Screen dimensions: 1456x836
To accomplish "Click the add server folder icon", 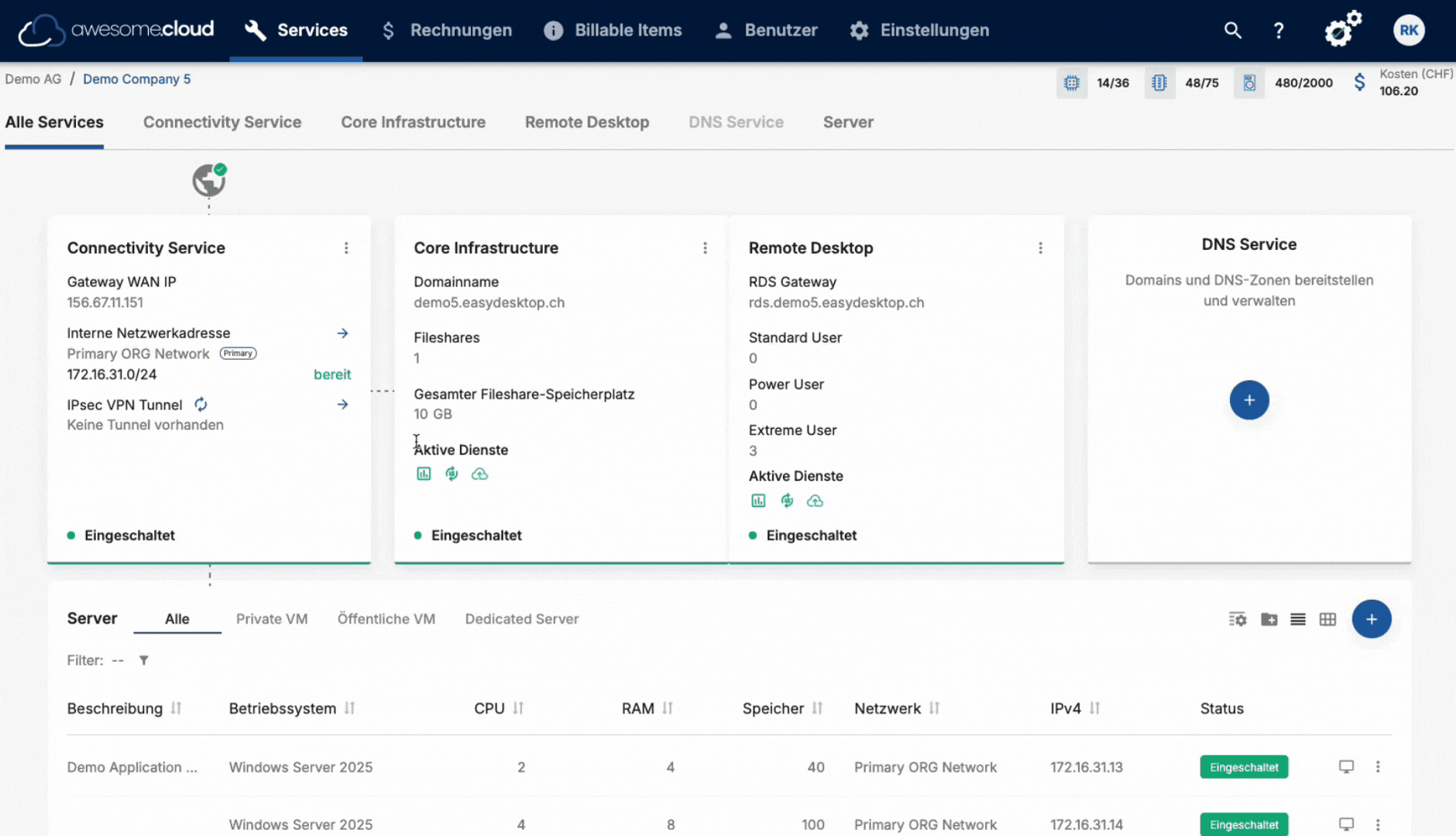I will point(1269,619).
